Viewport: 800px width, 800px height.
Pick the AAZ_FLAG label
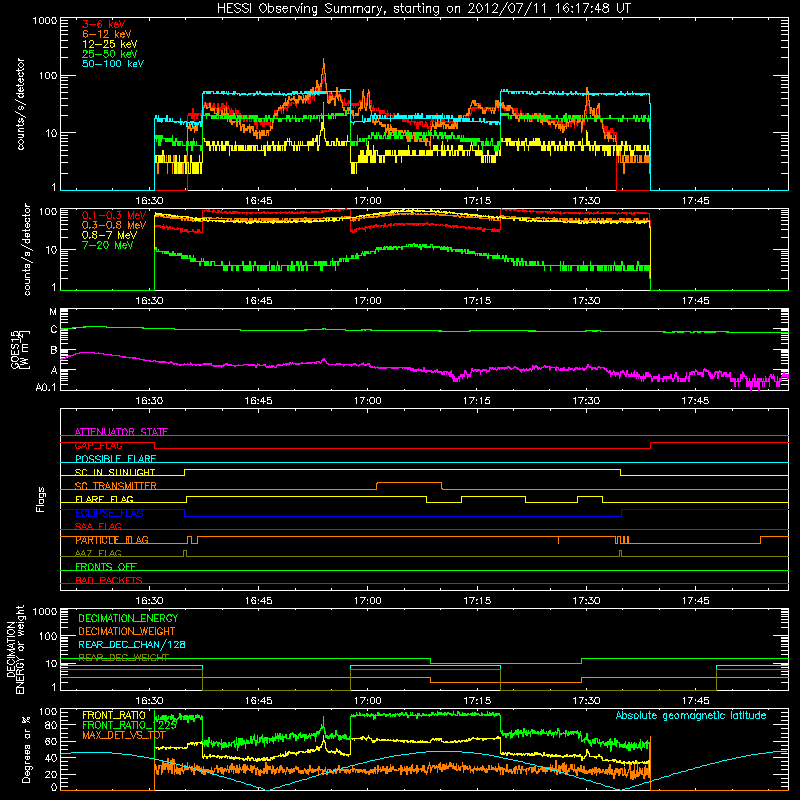click(98, 553)
